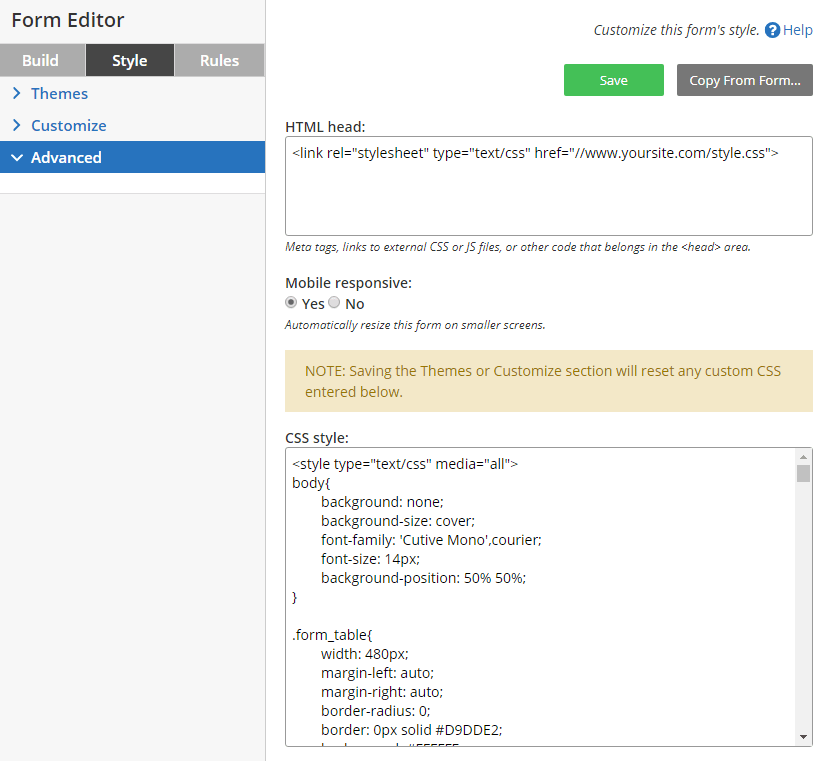The image size is (826, 761).
Task: Click inside the HTML head text field
Action: tap(548, 185)
